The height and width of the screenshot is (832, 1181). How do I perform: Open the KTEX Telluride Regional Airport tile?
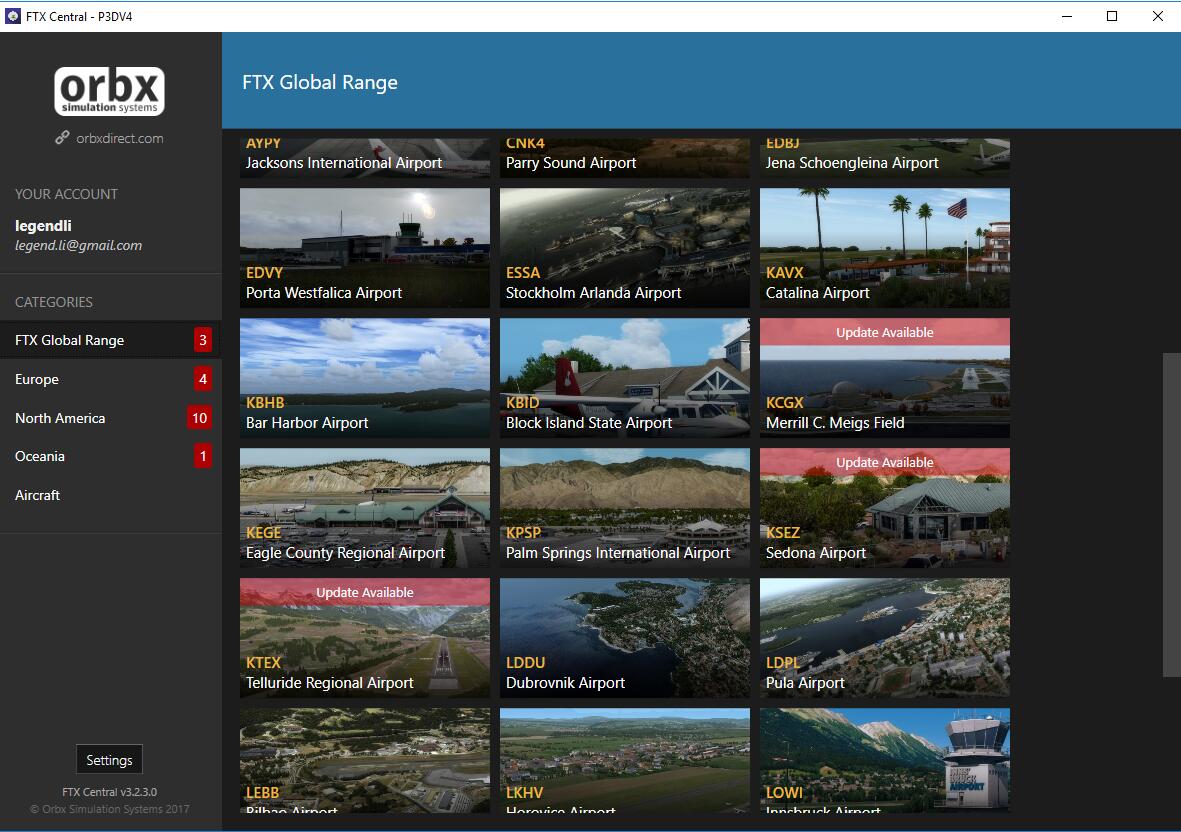(x=364, y=638)
